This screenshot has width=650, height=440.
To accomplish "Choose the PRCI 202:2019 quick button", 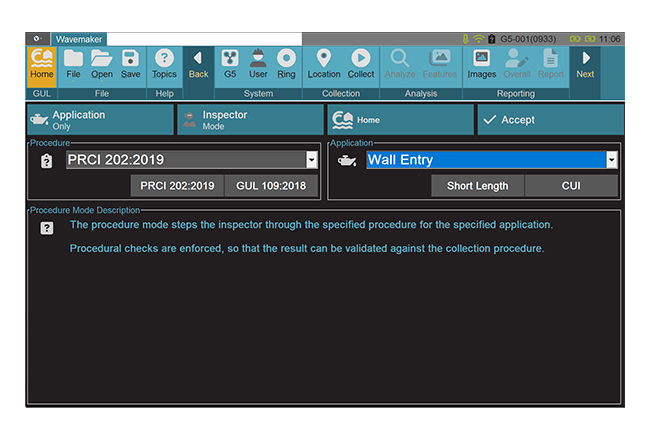I will click(177, 186).
